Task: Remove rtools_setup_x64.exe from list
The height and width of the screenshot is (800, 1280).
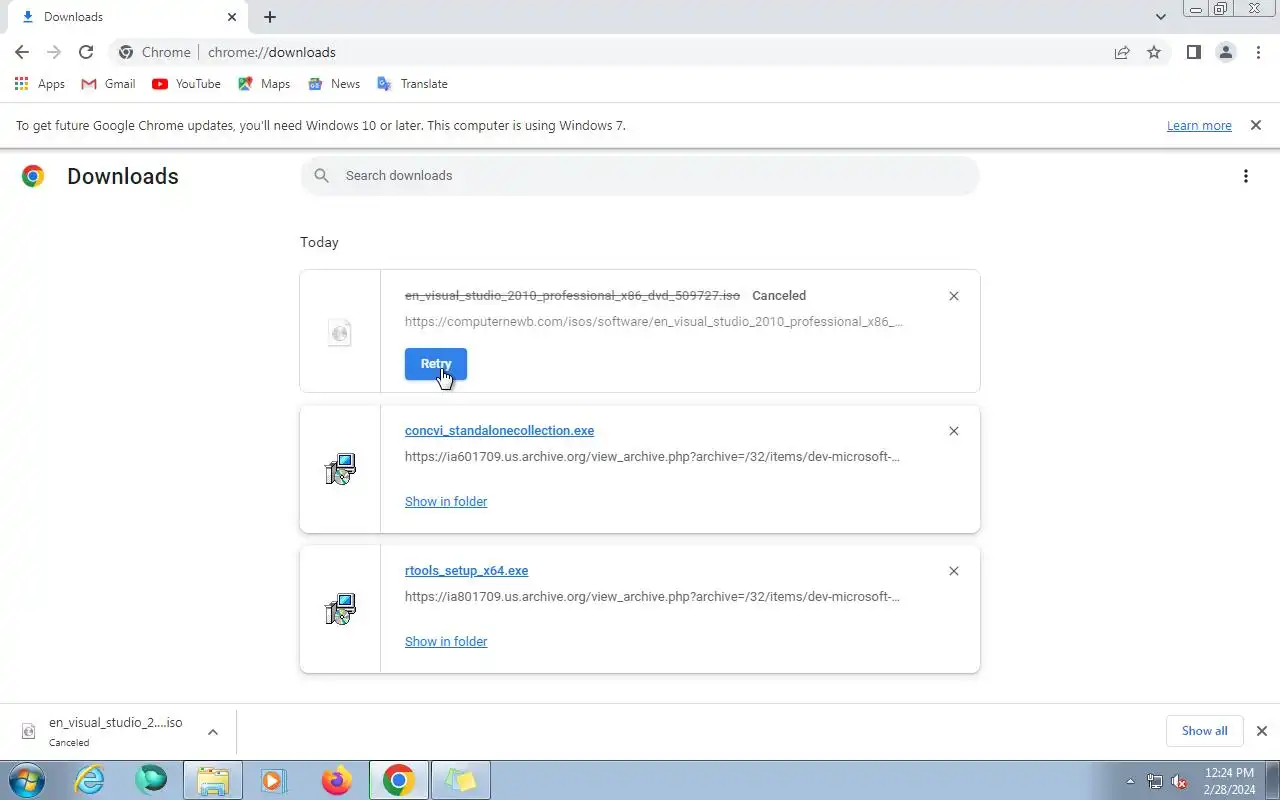Action: coord(954,571)
